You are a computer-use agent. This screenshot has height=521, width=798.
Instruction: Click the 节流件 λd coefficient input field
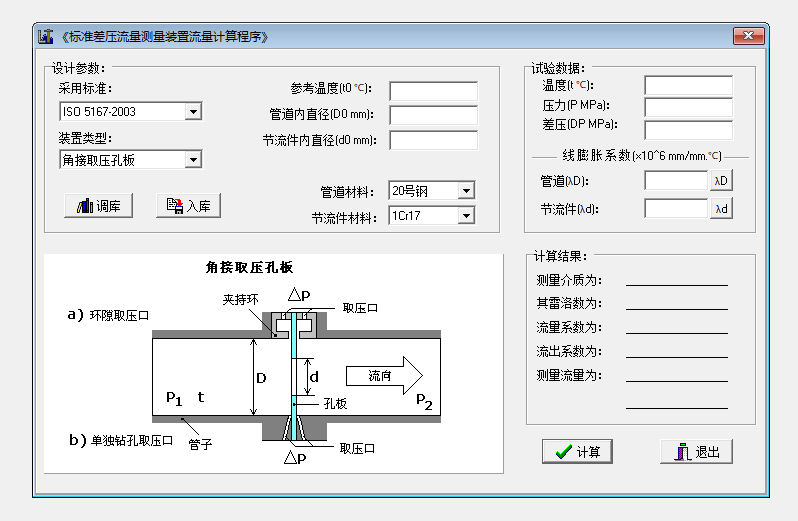[x=675, y=209]
